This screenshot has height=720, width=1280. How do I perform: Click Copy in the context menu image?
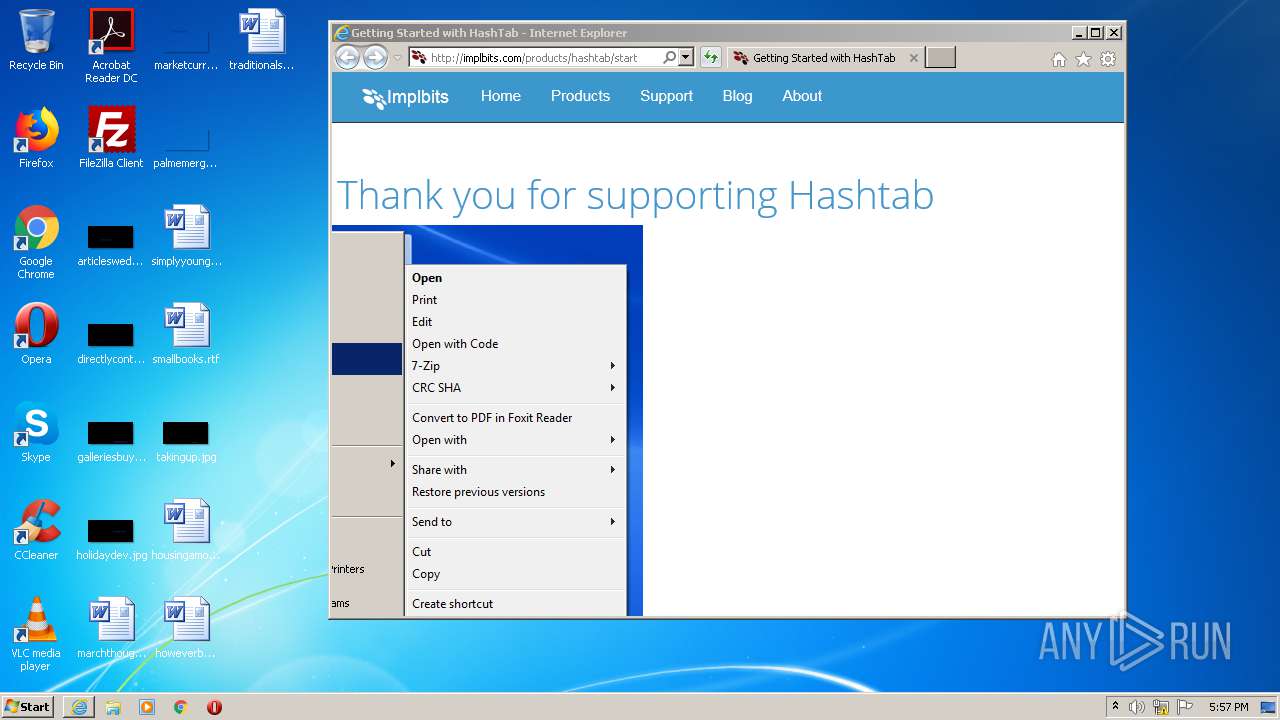[426, 574]
